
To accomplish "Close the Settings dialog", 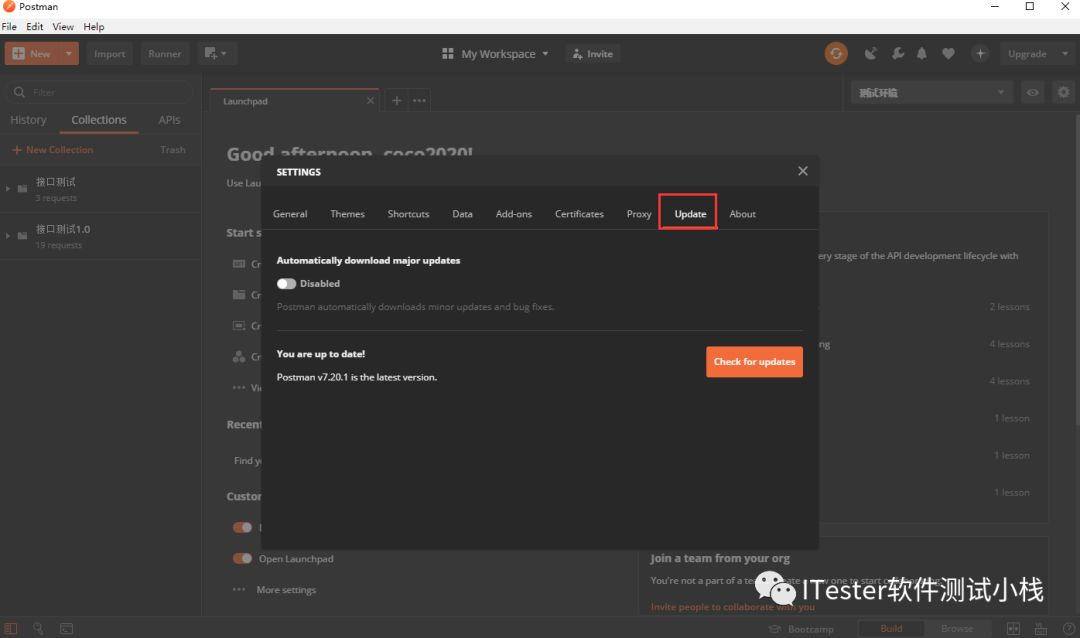I will coord(802,171).
